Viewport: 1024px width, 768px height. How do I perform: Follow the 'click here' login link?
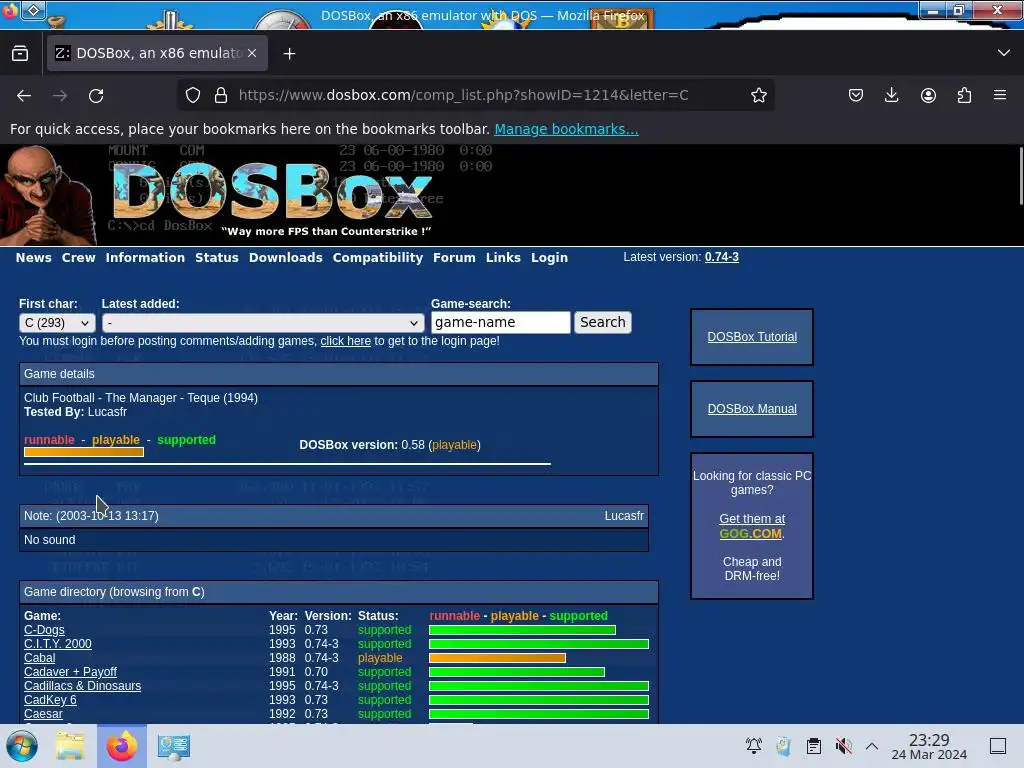pos(345,341)
